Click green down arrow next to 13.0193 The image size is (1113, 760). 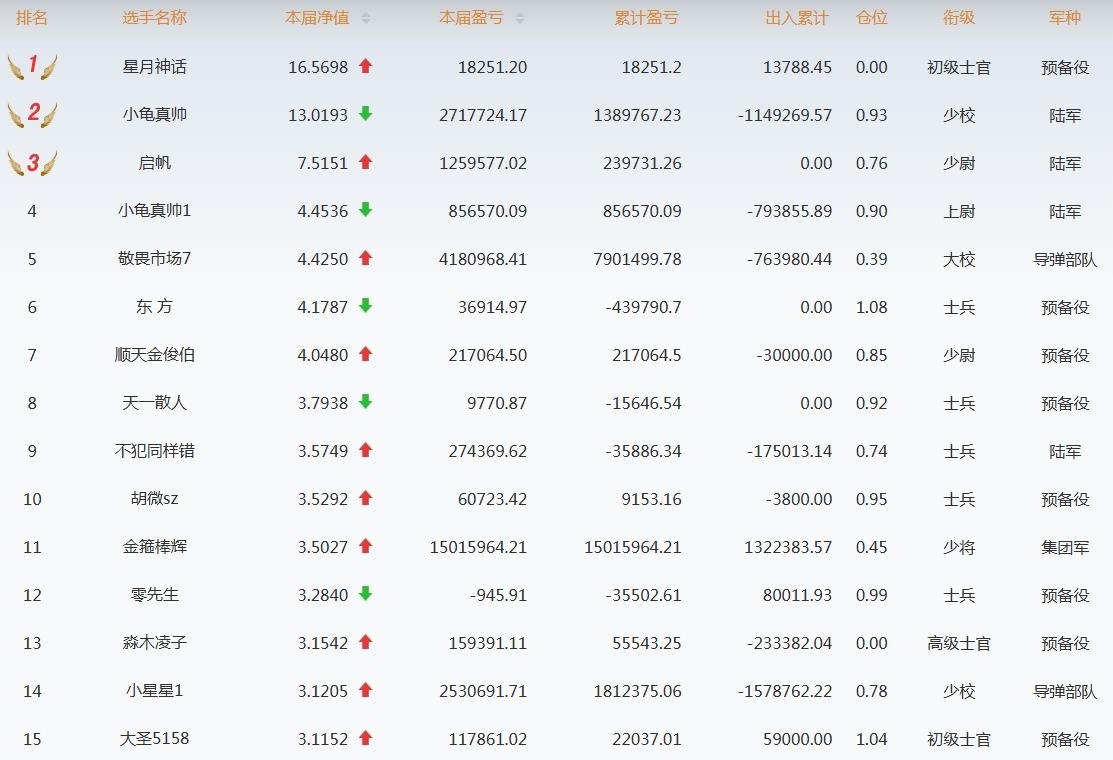366,114
